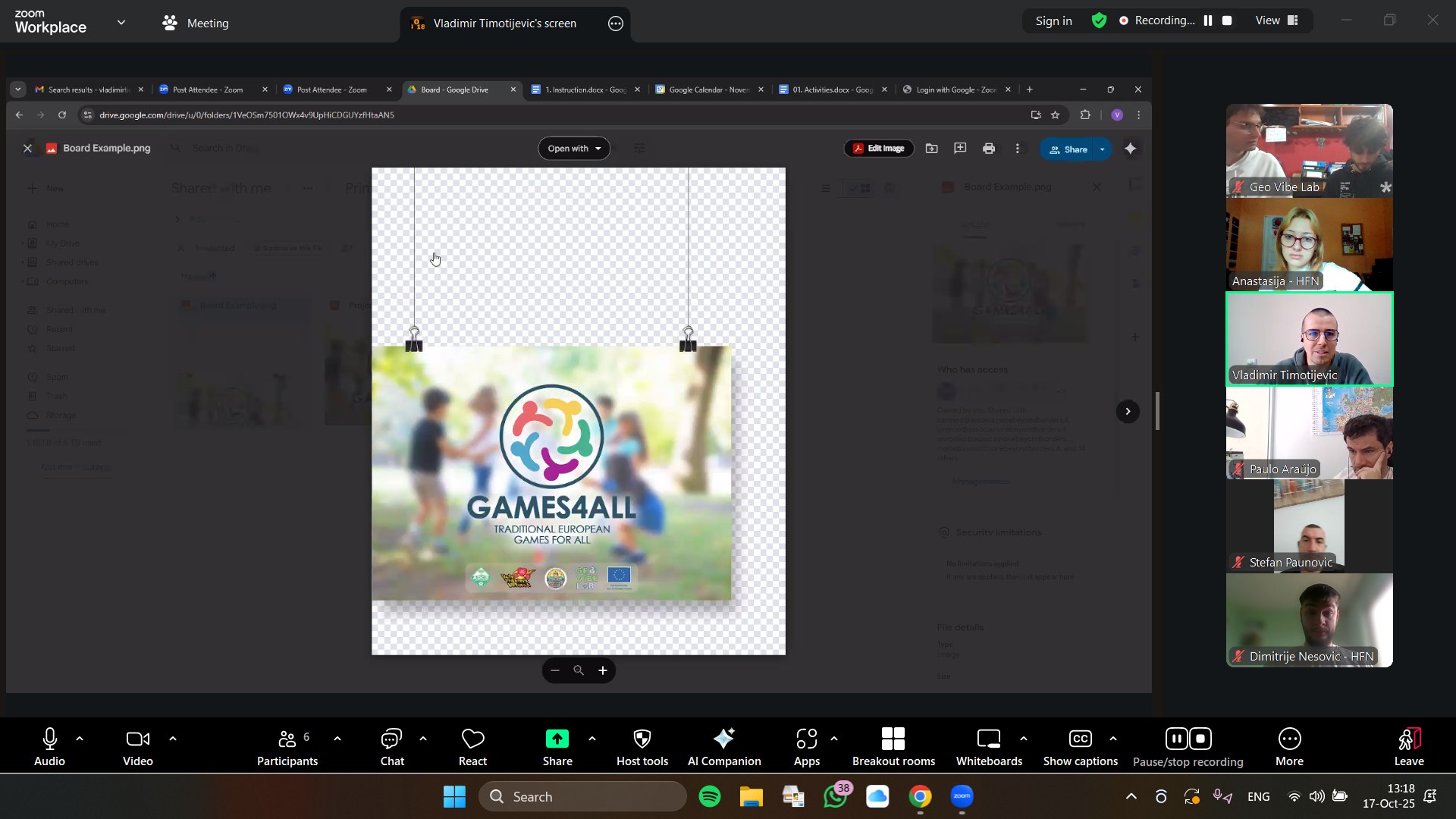Open the Zoom View layout menu
Image resolution: width=1456 pixels, height=819 pixels.
point(1277,20)
